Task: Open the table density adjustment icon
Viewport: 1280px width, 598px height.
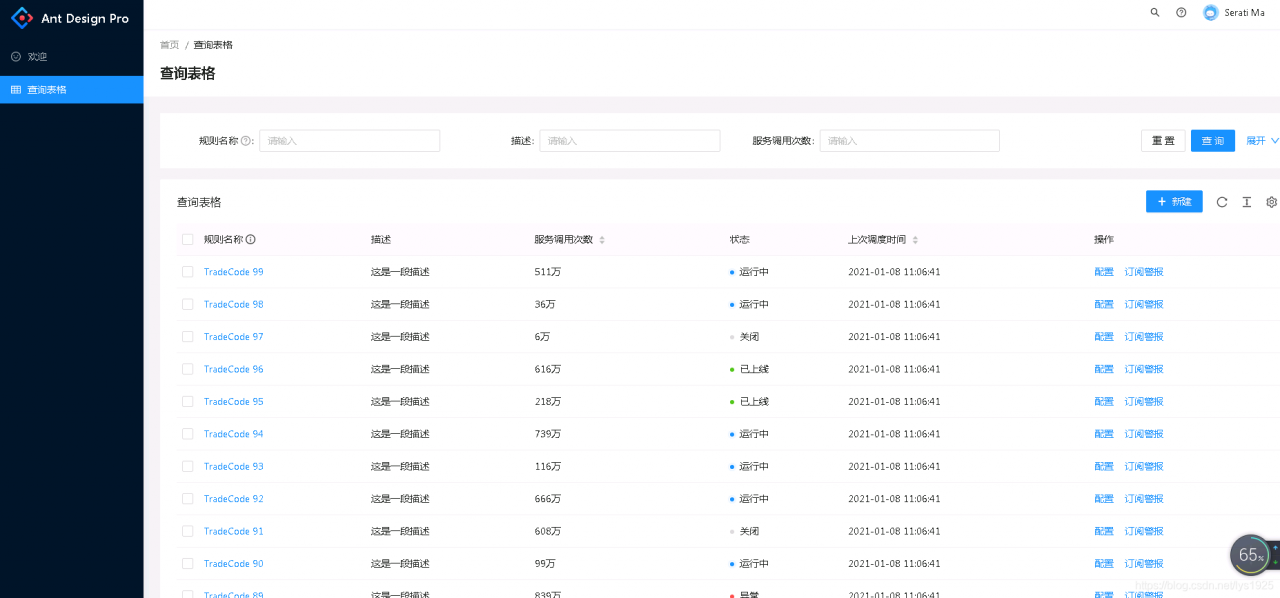Action: click(x=1246, y=202)
